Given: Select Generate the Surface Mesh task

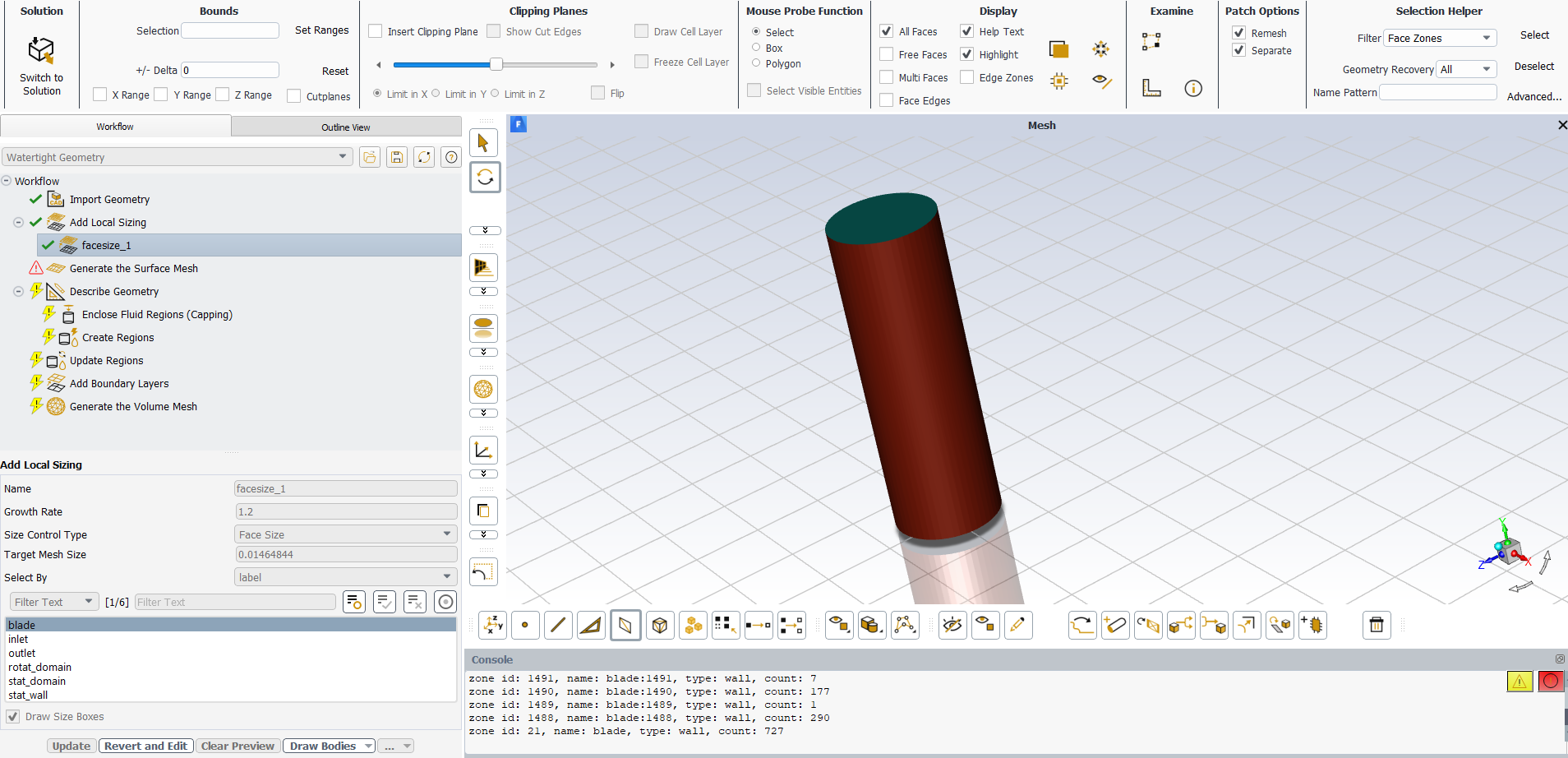Looking at the screenshot, I should click(x=133, y=268).
